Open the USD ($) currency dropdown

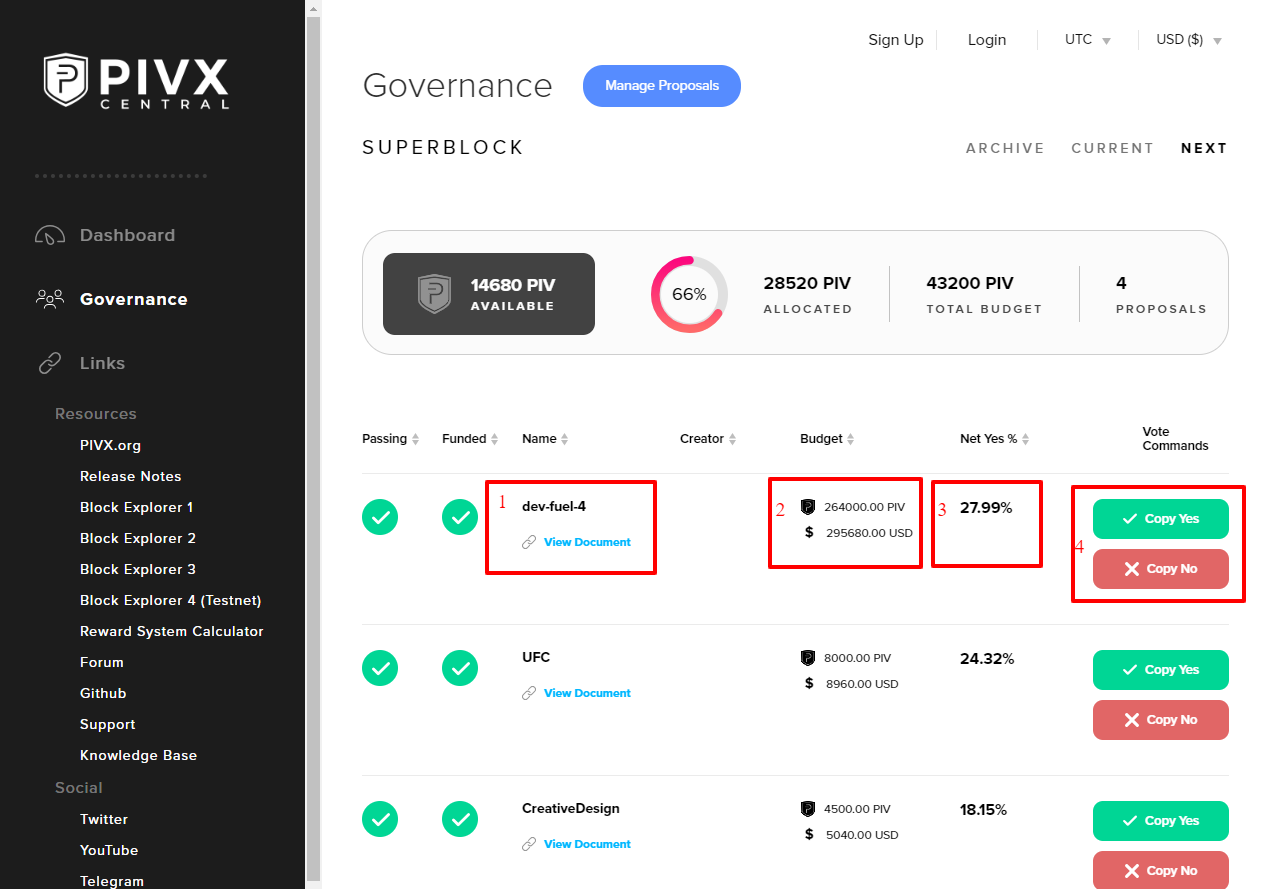tap(1189, 40)
